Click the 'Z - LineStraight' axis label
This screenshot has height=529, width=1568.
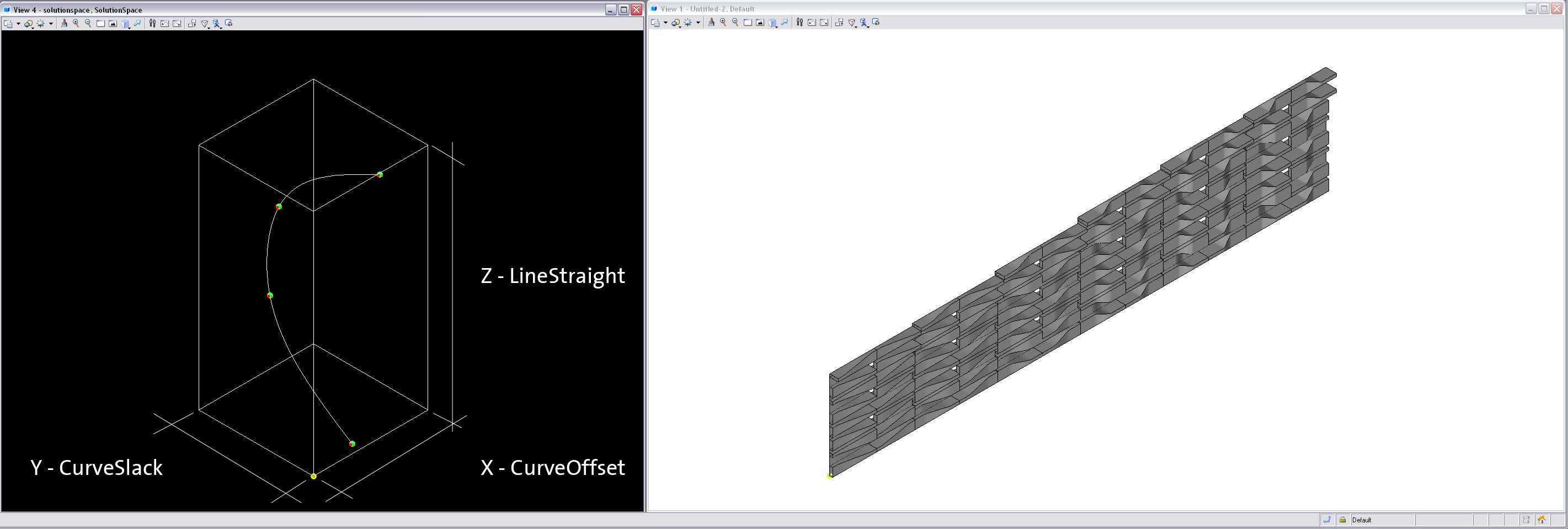click(x=553, y=276)
